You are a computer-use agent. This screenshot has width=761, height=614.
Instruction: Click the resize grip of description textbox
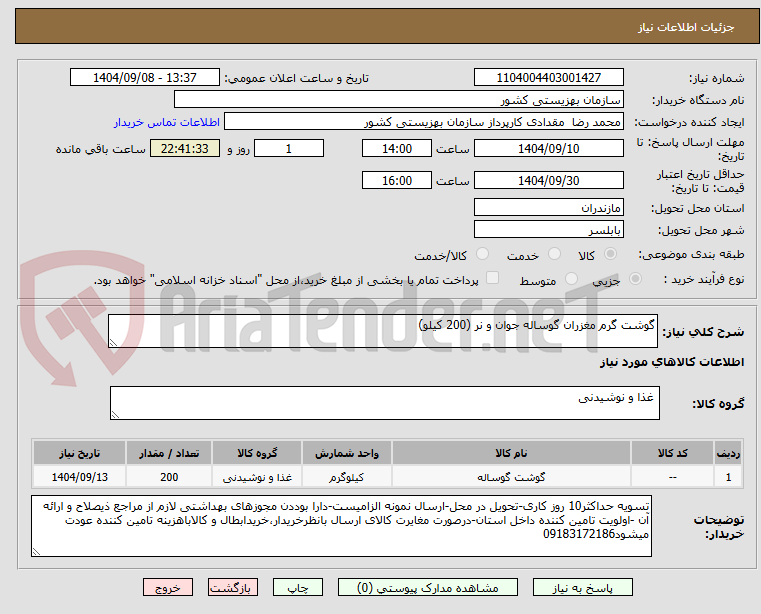click(114, 343)
